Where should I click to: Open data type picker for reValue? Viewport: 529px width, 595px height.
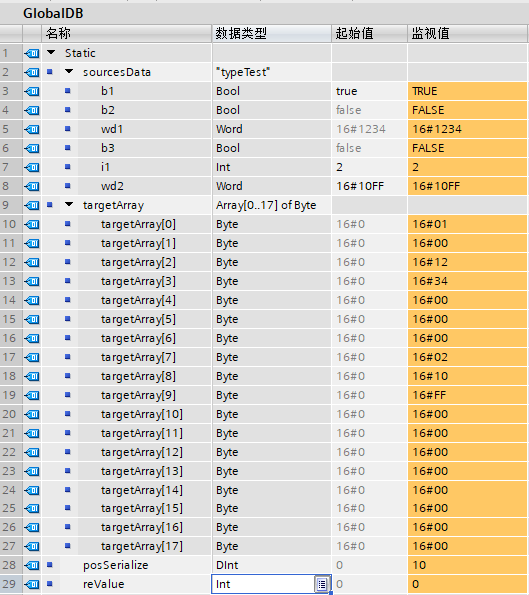322,584
